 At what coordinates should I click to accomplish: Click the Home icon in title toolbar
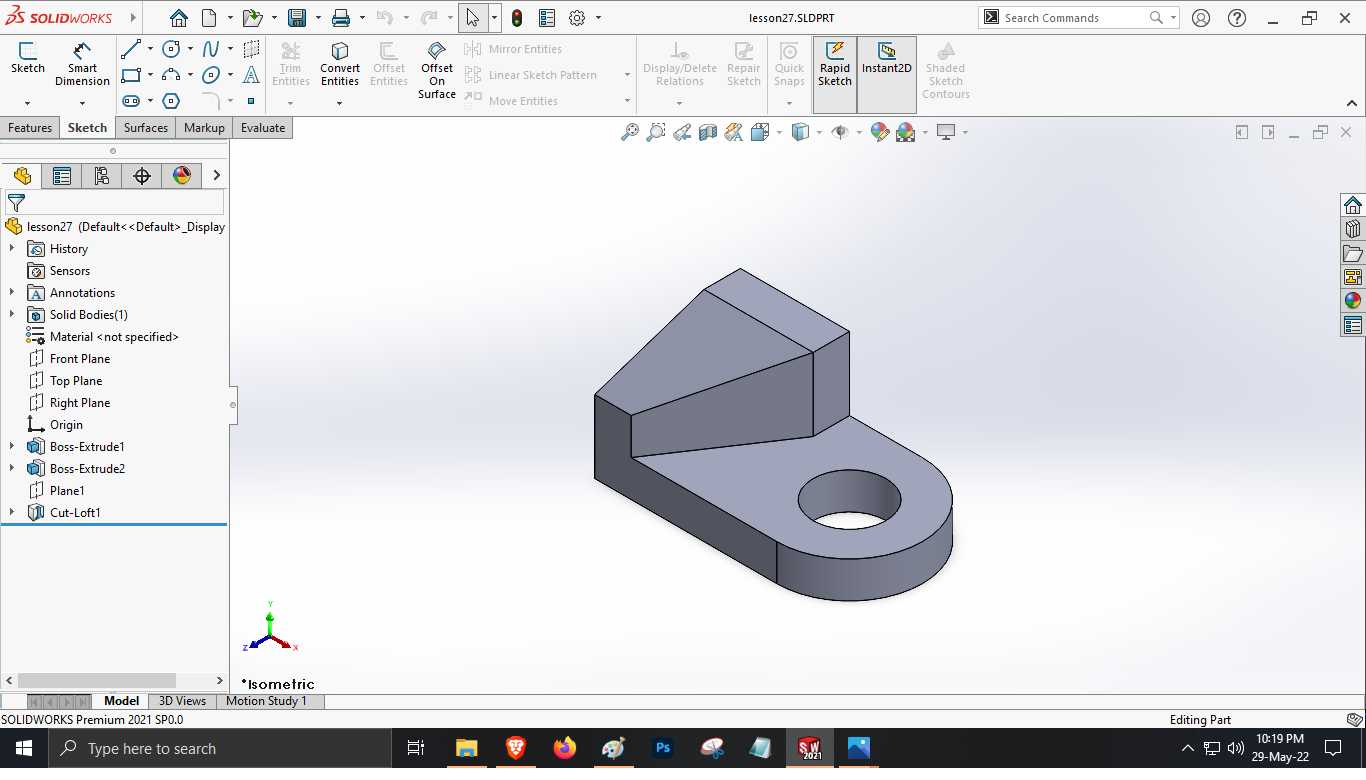[x=178, y=18]
